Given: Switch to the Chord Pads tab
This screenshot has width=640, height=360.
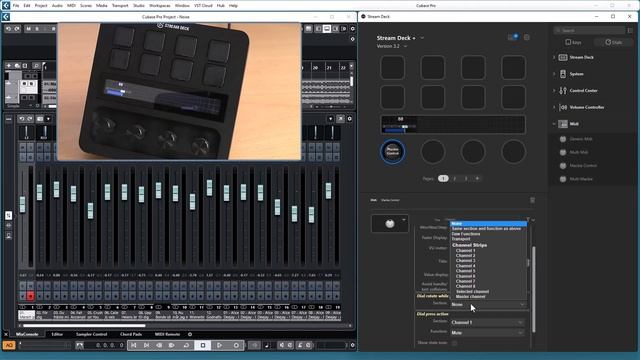Looking at the screenshot, I should (x=131, y=334).
